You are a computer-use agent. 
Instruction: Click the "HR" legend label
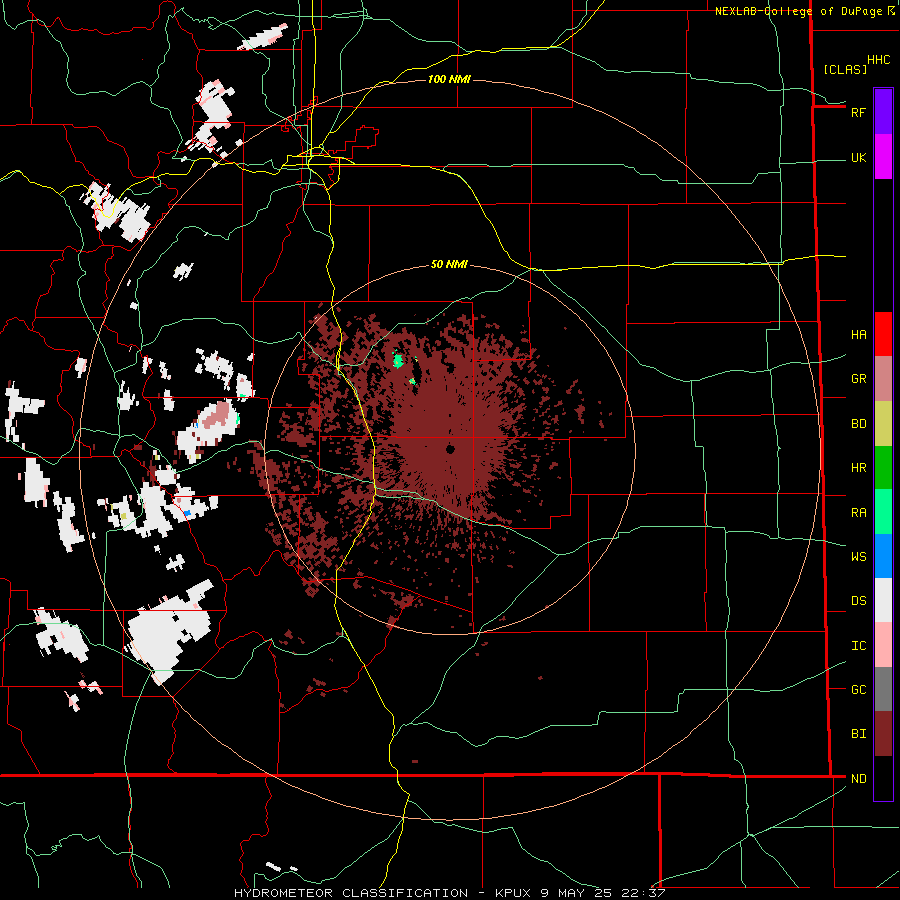[x=858, y=468]
